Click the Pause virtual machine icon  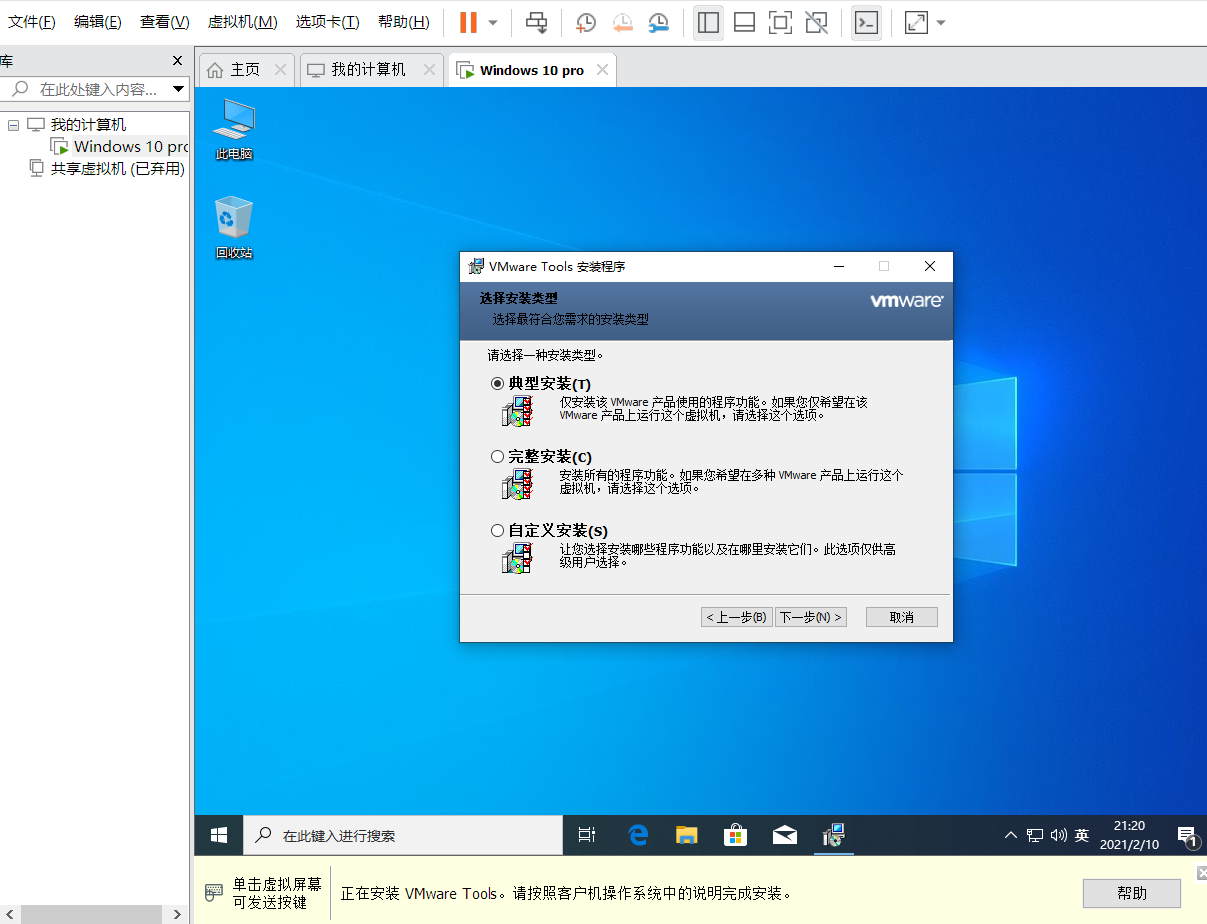[468, 22]
